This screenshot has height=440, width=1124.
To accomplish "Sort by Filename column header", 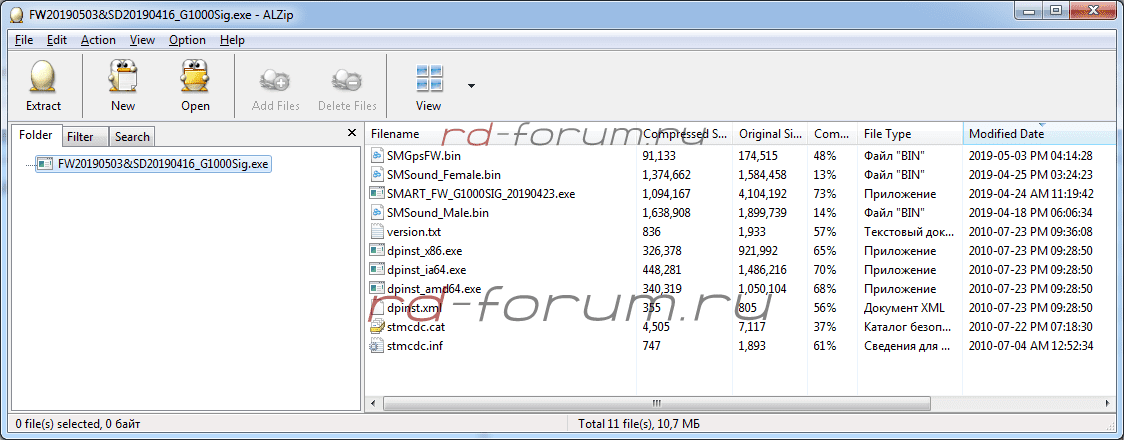I will coord(500,133).
